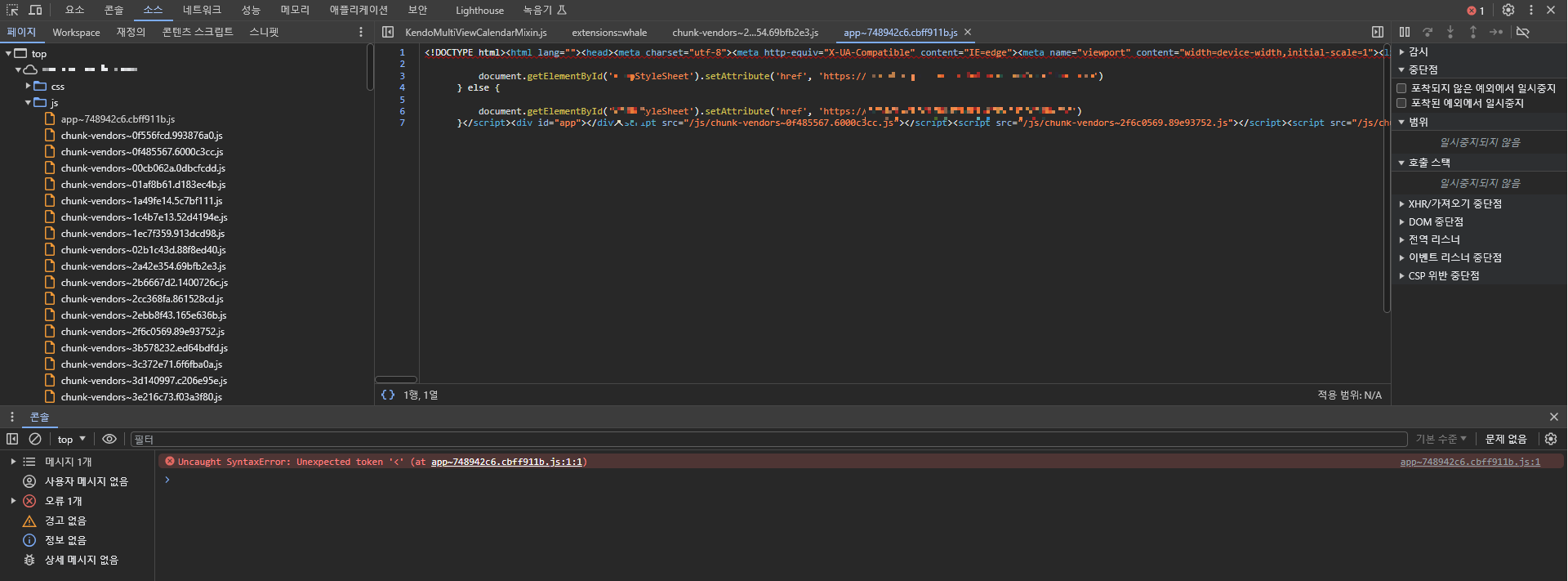Expand the 감시 watch section
Image resolution: width=1568 pixels, height=581 pixels.
point(1402,51)
